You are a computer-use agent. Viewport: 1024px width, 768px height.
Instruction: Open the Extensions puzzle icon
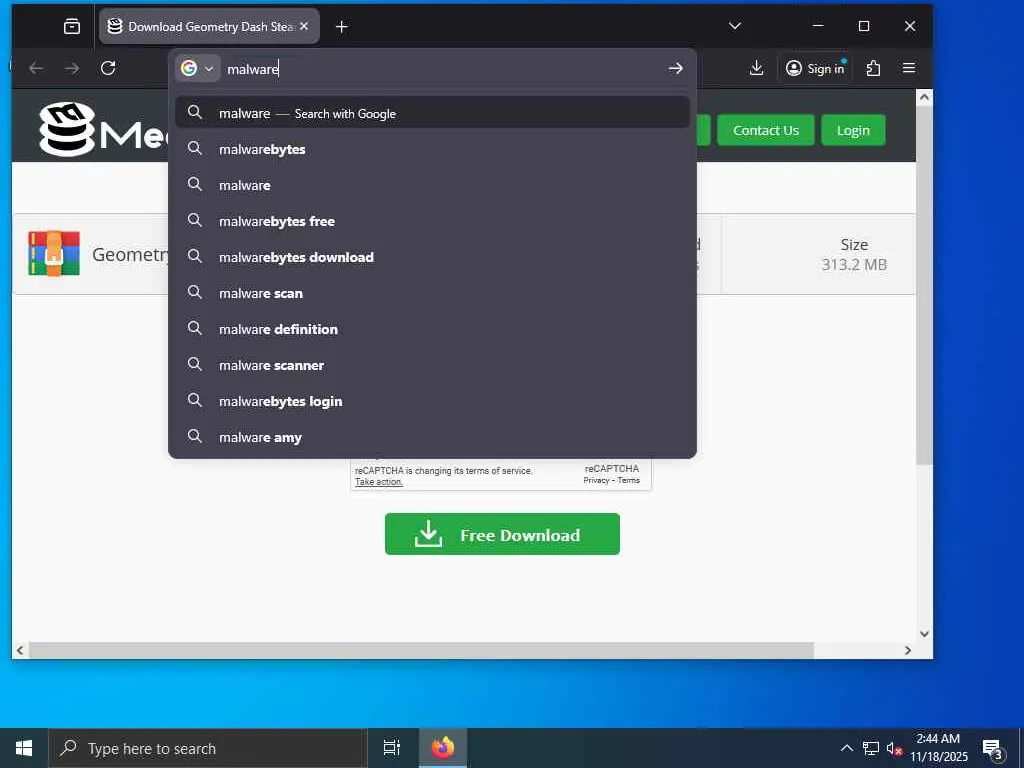point(873,68)
